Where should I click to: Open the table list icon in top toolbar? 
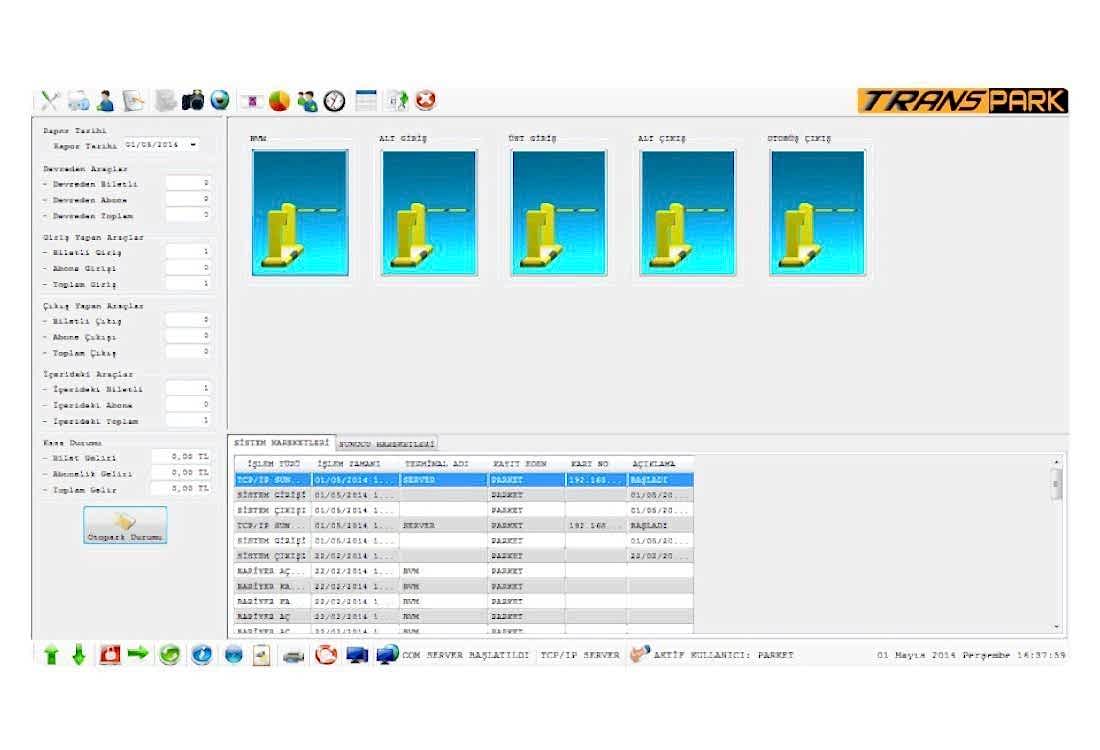tap(365, 101)
